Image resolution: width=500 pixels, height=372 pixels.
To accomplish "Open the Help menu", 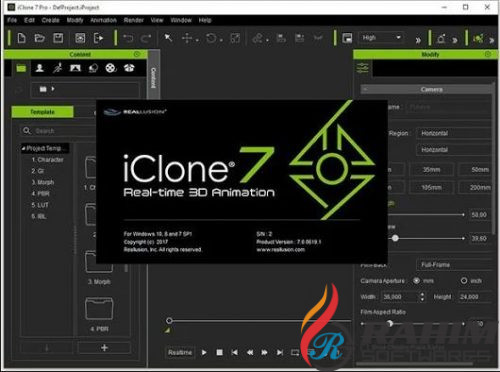I will coord(205,20).
